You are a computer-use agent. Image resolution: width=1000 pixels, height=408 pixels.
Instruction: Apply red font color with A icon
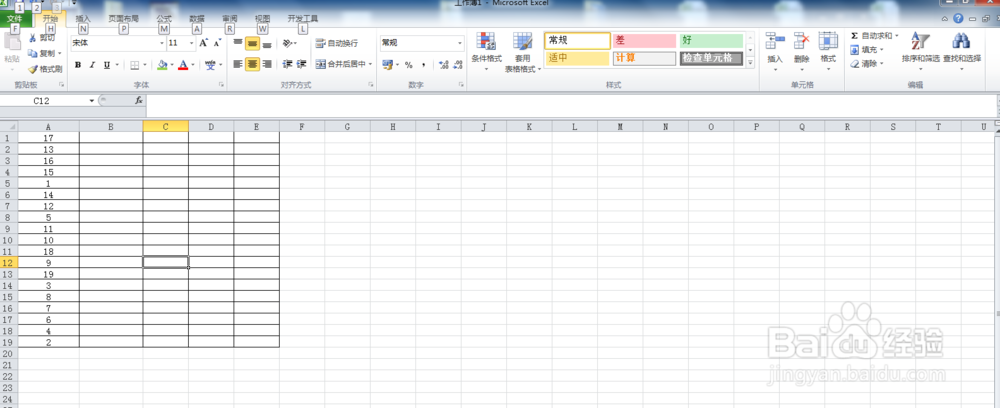point(183,64)
